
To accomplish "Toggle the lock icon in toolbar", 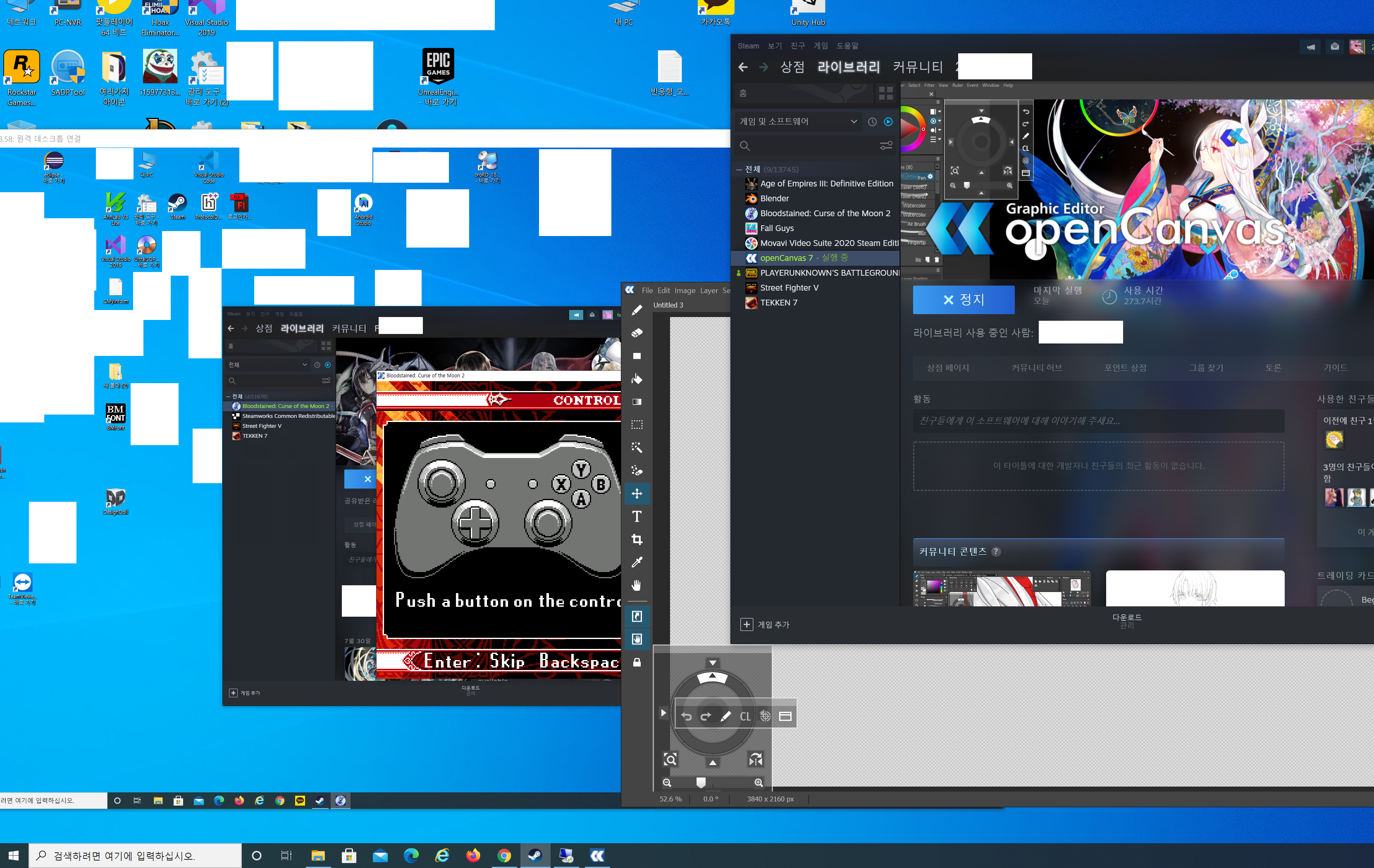I will tap(637, 663).
